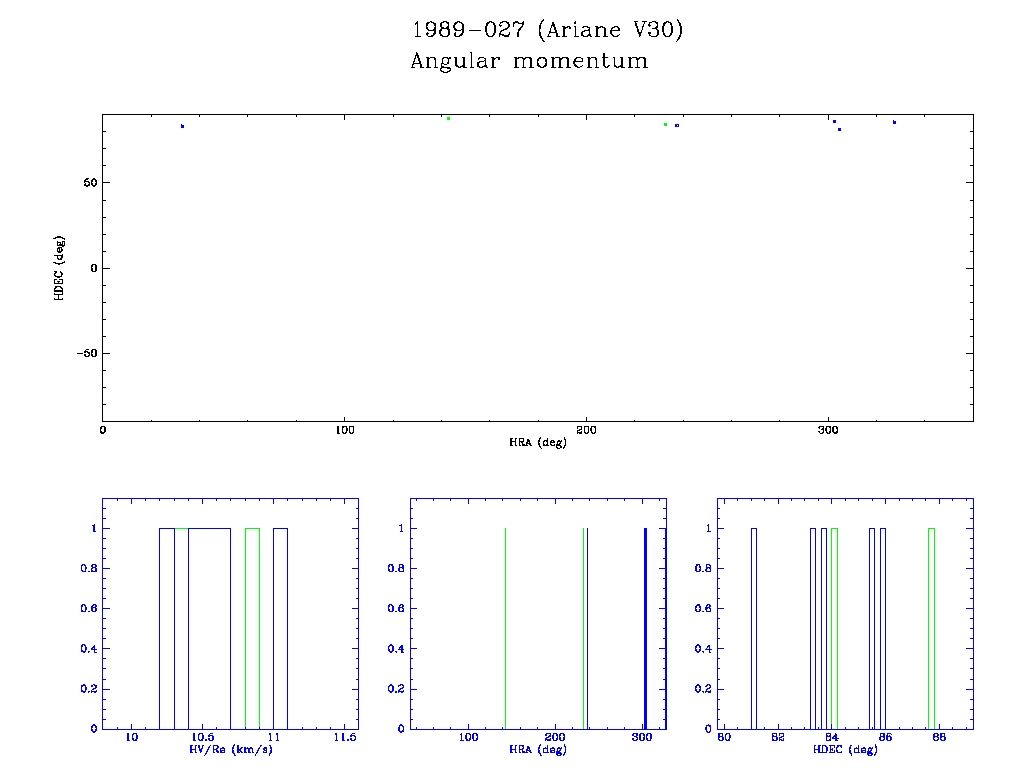This screenshot has height=768, width=1024.
Task: Click the 'HRA (deg)' label under the middle histogram
Action: (537, 749)
